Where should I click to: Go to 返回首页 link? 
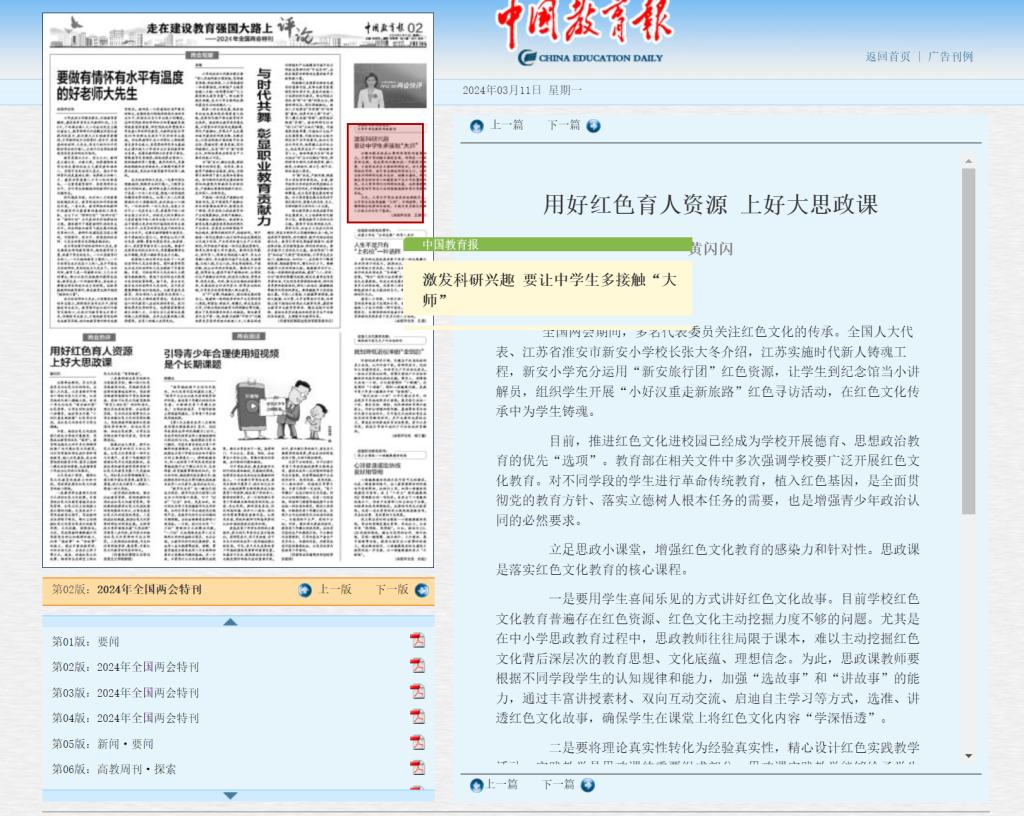[x=888, y=57]
